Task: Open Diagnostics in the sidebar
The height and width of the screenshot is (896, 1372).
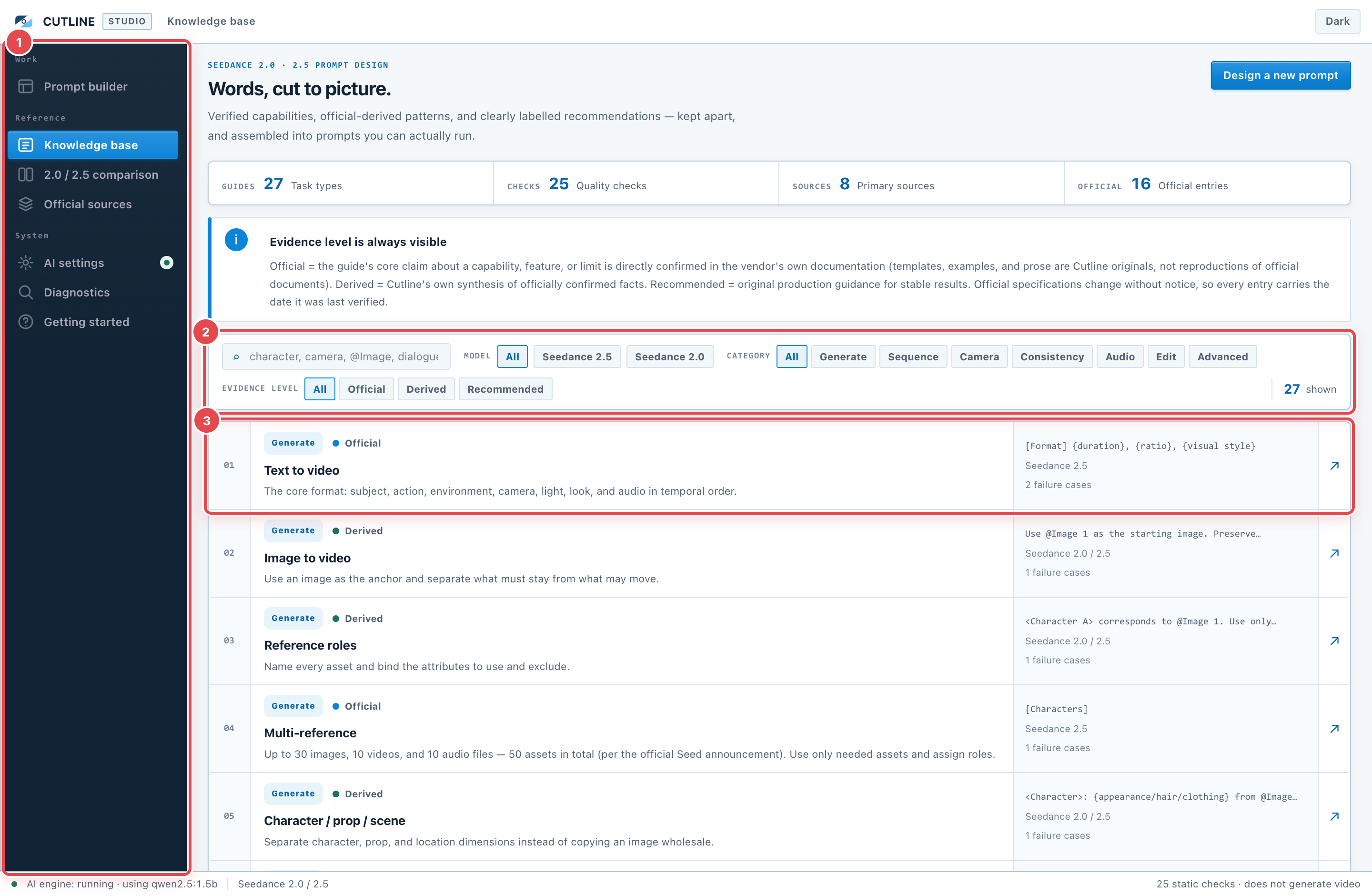Action: 93,292
